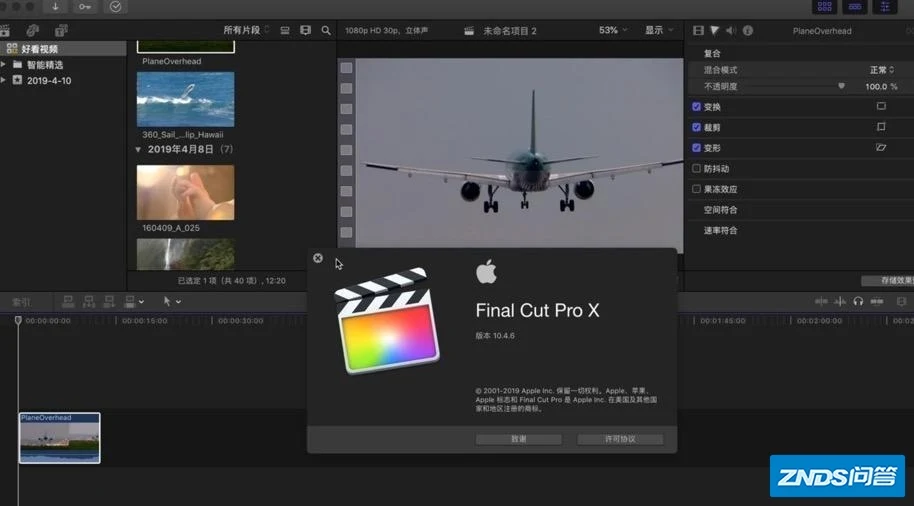Viewport: 914px width, 506px height.
Task: Open the 索引 timeline index
Action: (x=21, y=302)
